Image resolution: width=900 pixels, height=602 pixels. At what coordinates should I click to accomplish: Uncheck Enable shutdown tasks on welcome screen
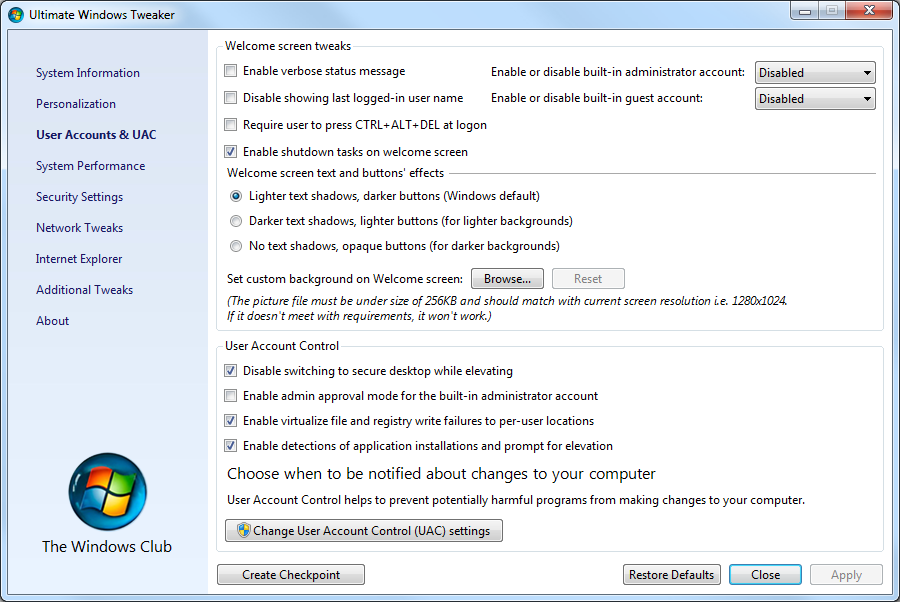click(x=231, y=152)
